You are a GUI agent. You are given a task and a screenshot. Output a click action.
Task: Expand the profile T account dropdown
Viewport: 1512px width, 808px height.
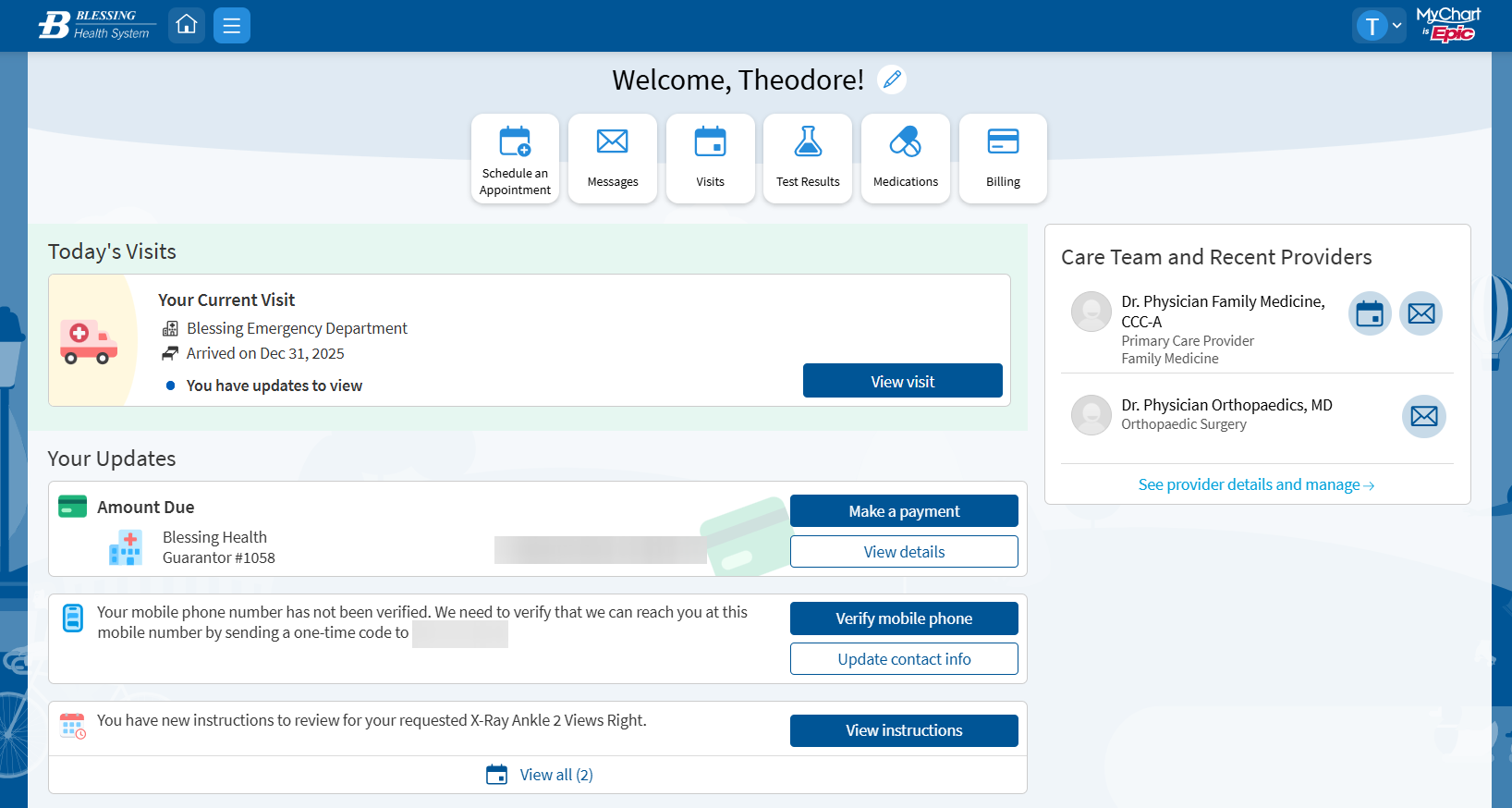1379,26
